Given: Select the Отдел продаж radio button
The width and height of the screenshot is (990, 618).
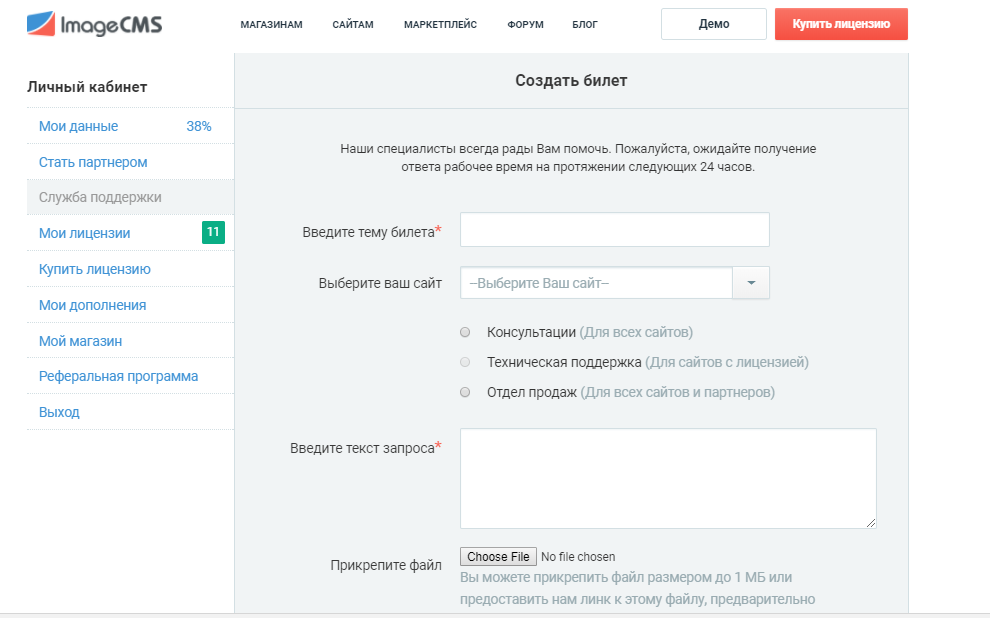Looking at the screenshot, I should pos(465,392).
